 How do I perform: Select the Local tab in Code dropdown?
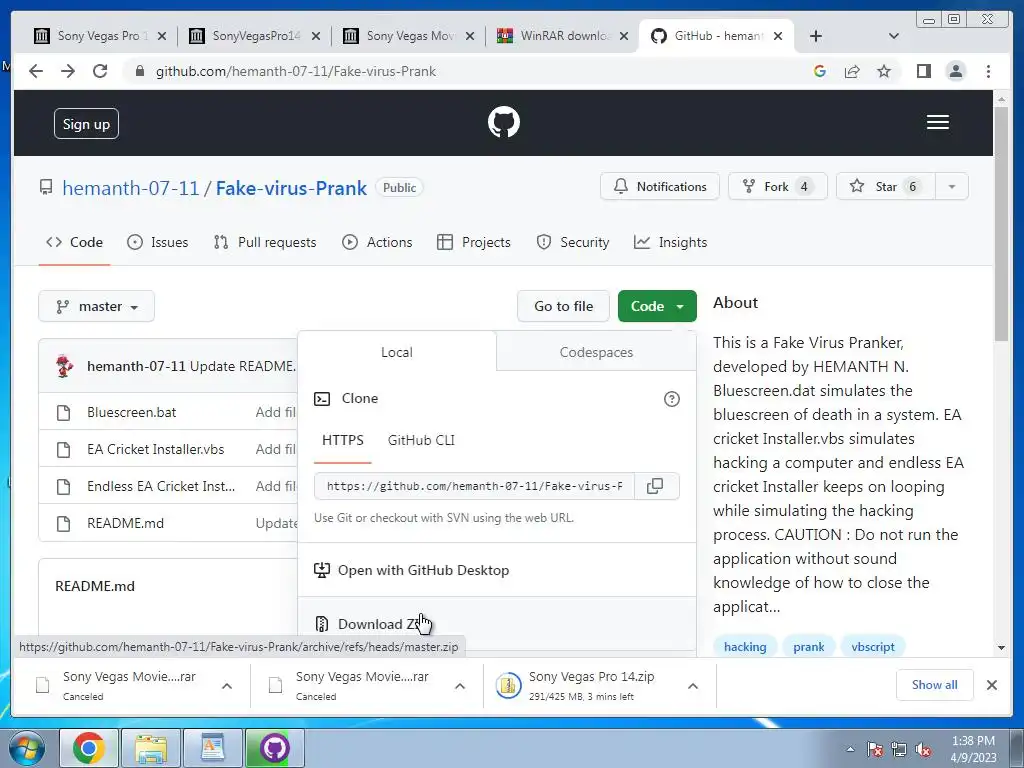[x=396, y=352]
